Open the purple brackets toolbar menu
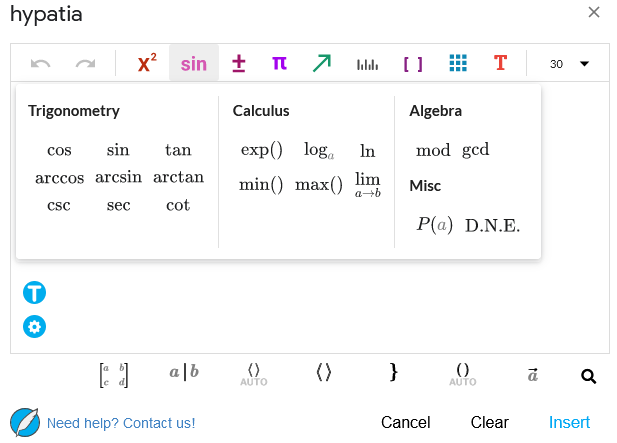The image size is (617, 443). pos(413,64)
